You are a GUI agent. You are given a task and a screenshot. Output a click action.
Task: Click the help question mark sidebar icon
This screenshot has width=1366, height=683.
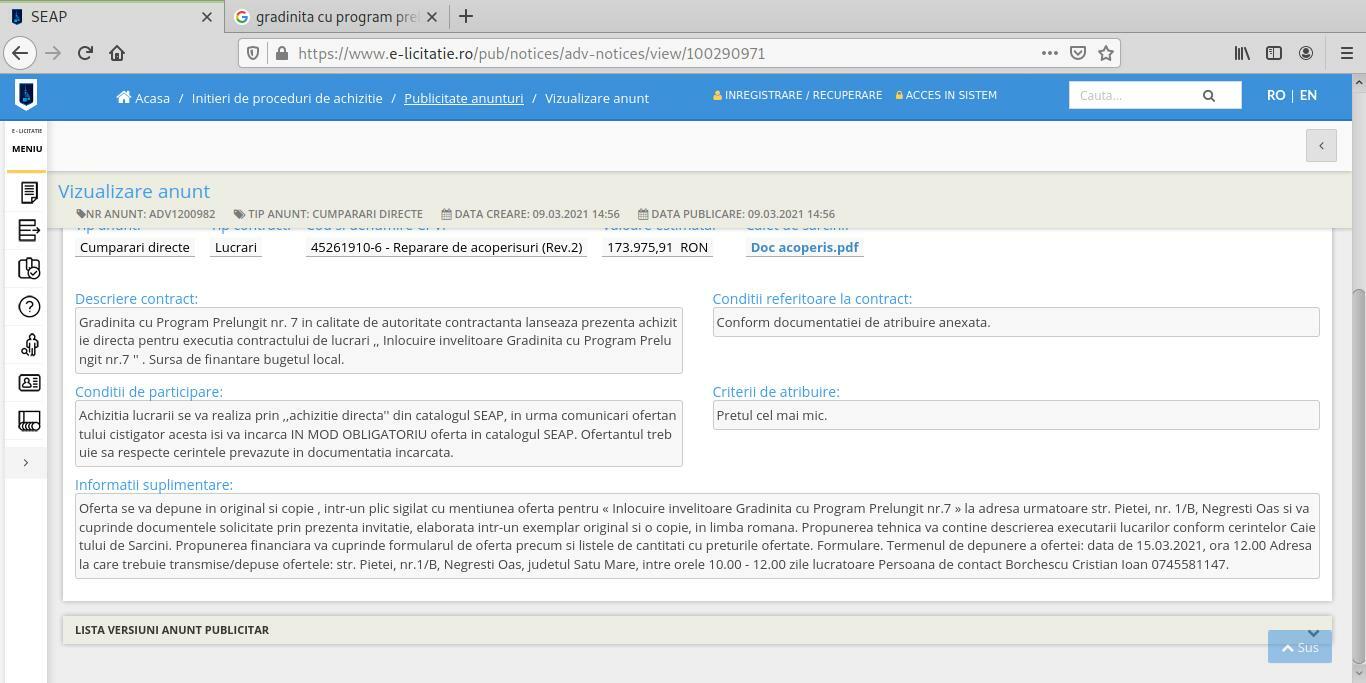(x=29, y=307)
